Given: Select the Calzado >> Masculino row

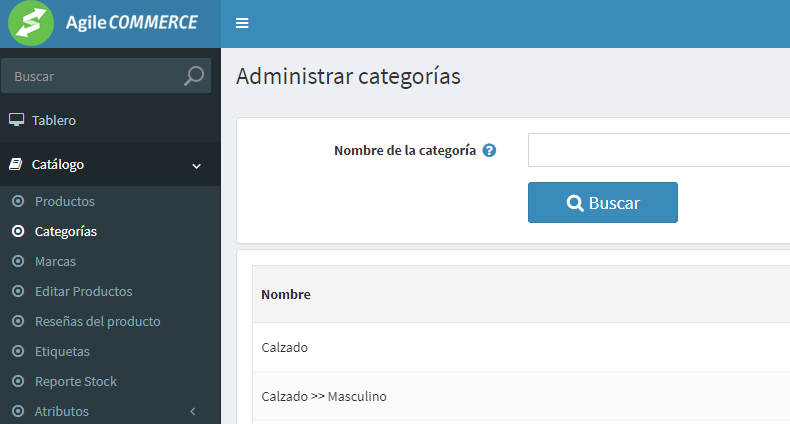Looking at the screenshot, I should [x=521, y=396].
